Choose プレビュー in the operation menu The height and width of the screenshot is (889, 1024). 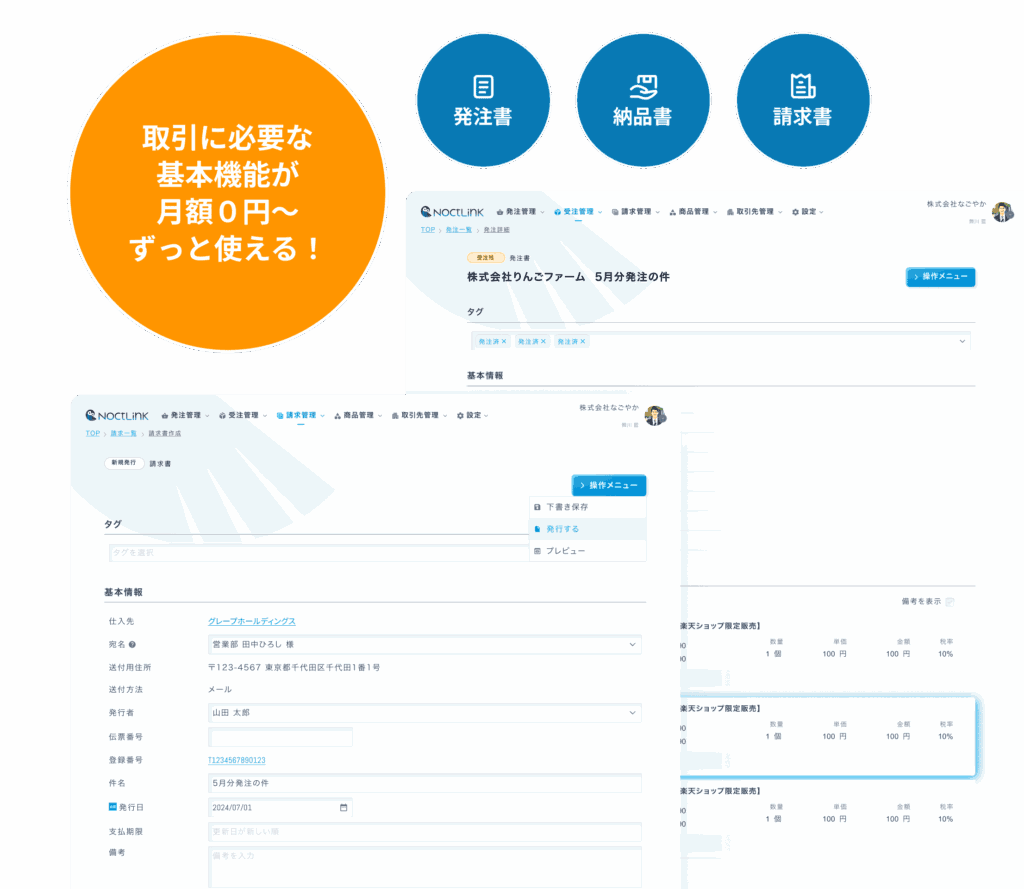coord(565,551)
